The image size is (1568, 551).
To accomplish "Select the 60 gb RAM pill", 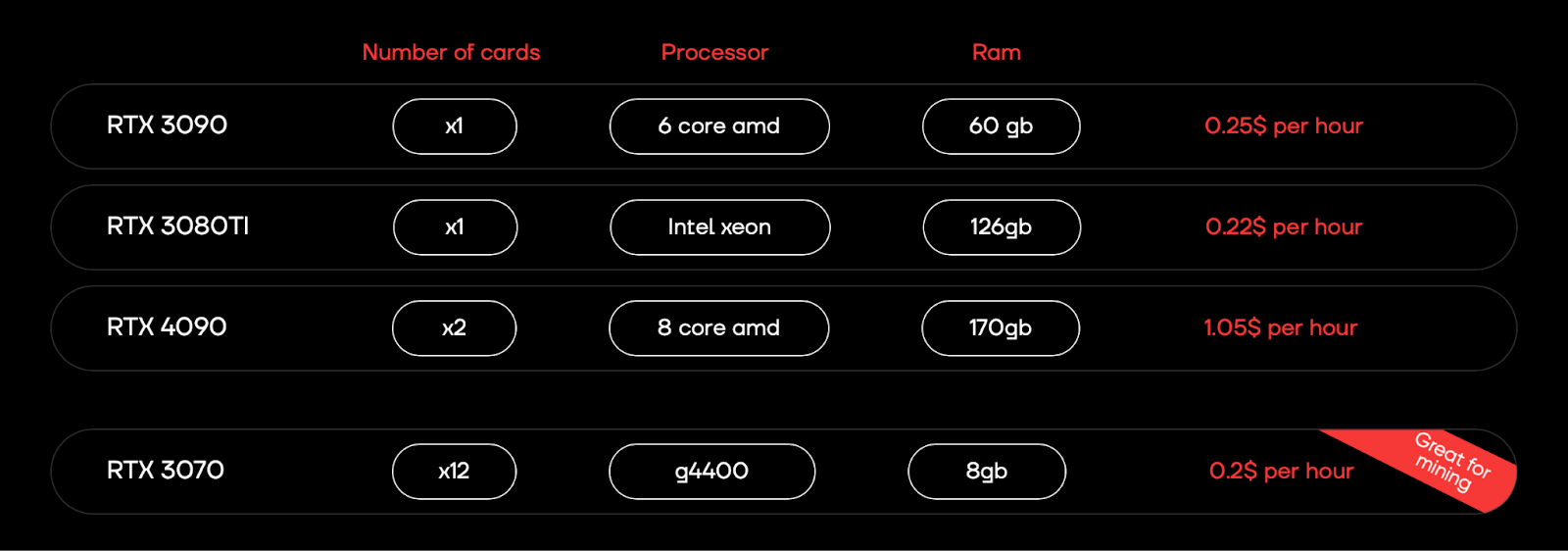I will click(1001, 126).
